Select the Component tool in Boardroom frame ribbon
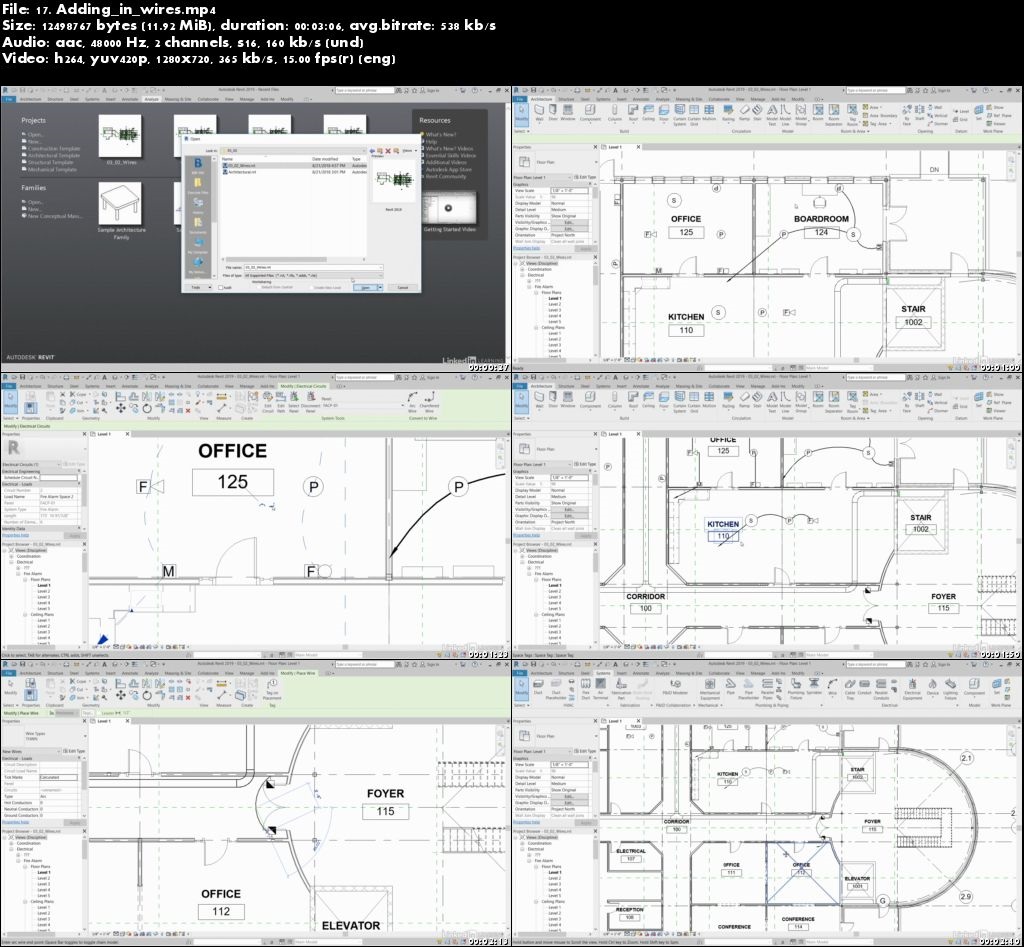 click(590, 113)
